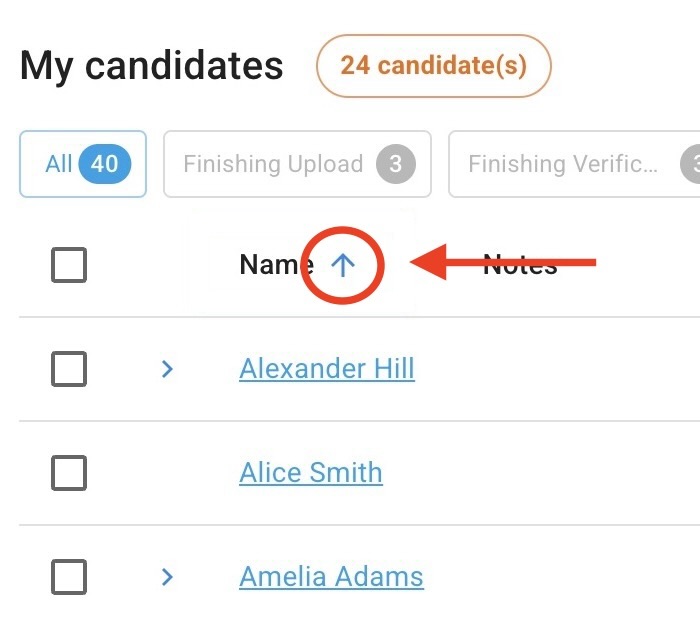Tick the checkbox beside Alice Smith
700x620 pixels.
(69, 473)
